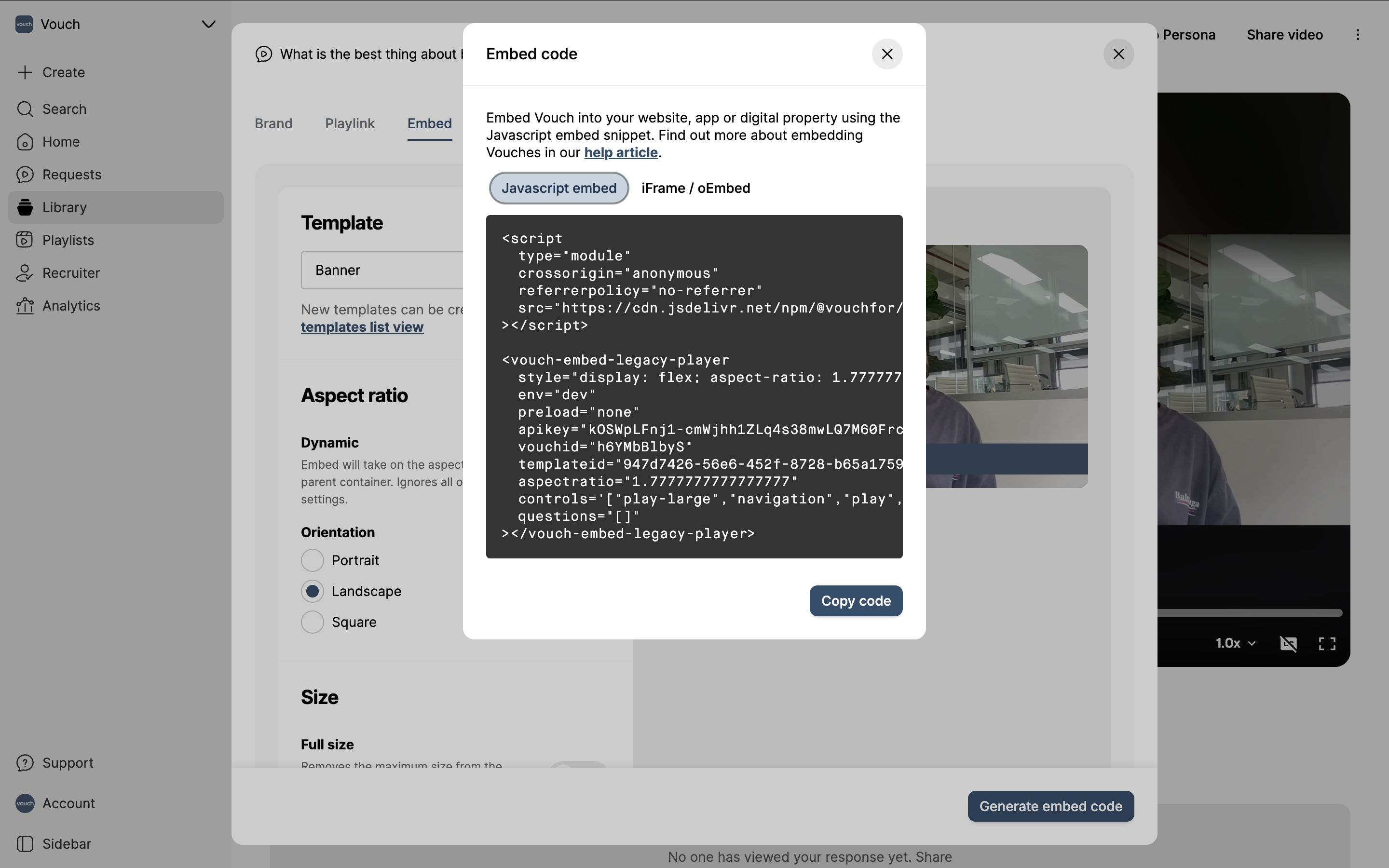The height and width of the screenshot is (868, 1389).
Task: Open the help article link
Action: pyautogui.click(x=620, y=153)
